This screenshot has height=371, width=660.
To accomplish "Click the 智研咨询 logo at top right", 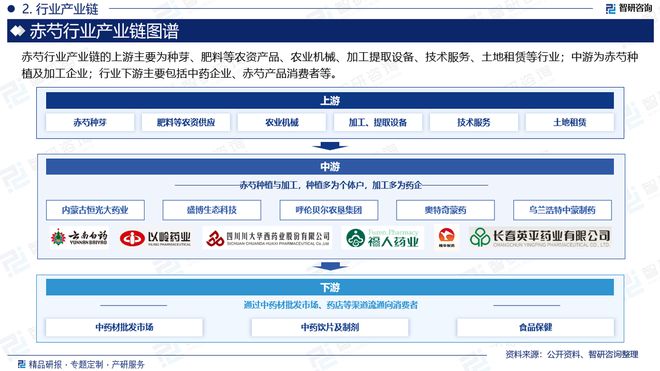I will click(x=629, y=8).
